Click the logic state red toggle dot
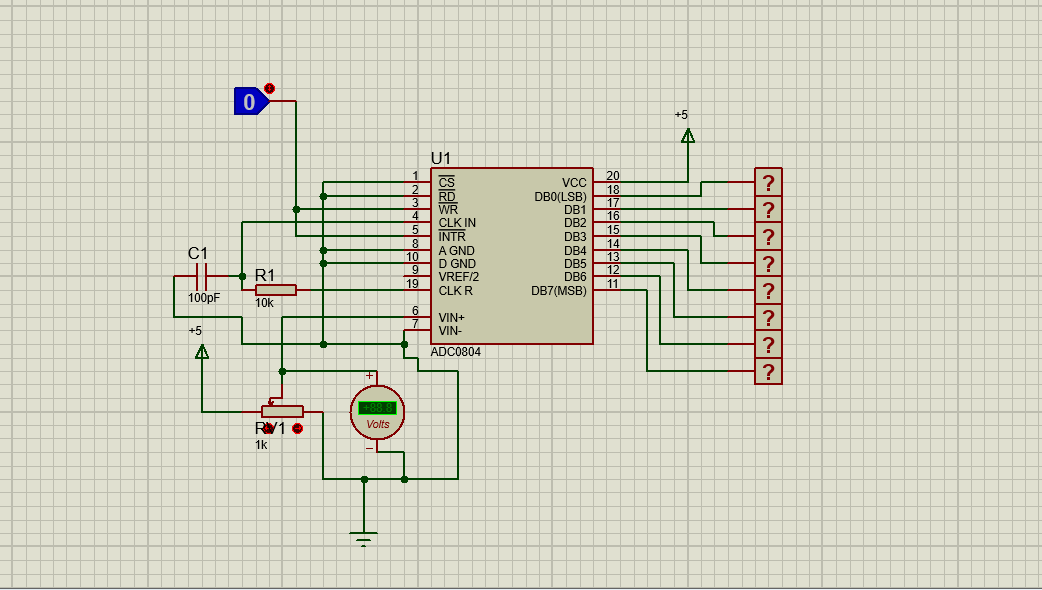Viewport: 1042px width, 590px height. pos(269,88)
